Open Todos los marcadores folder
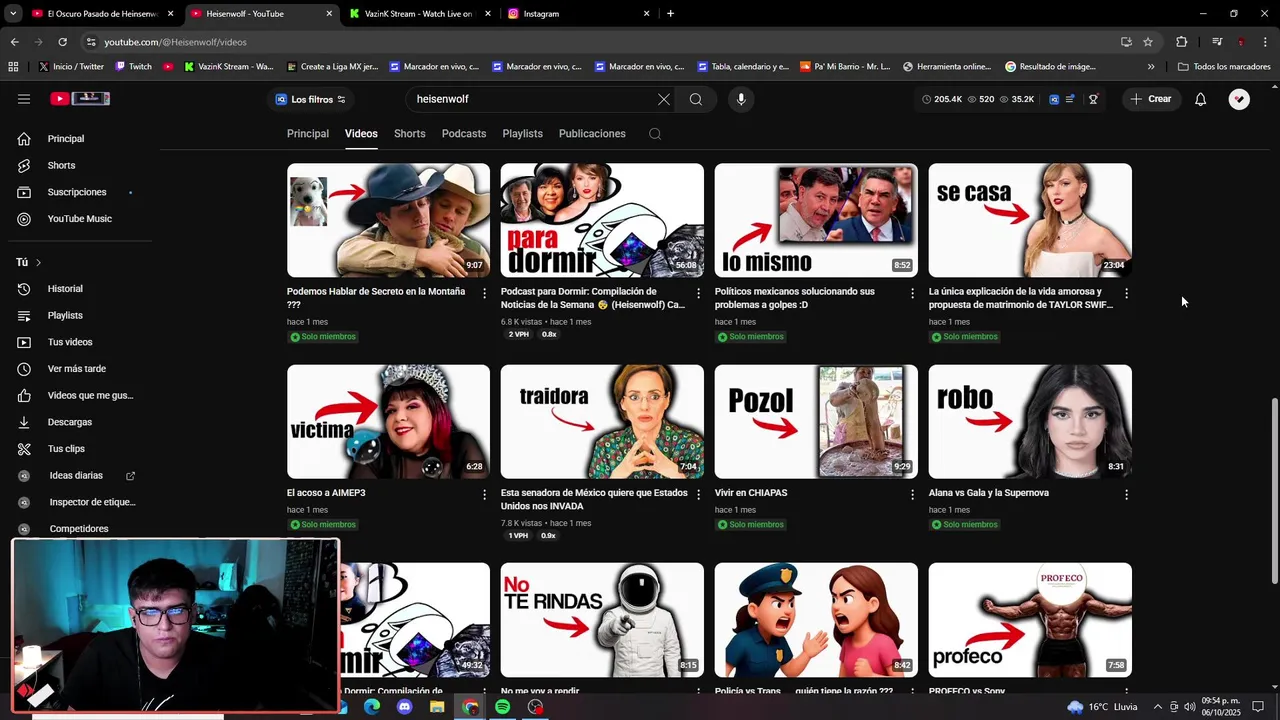Screen dimensions: 1280x720 (1224, 67)
